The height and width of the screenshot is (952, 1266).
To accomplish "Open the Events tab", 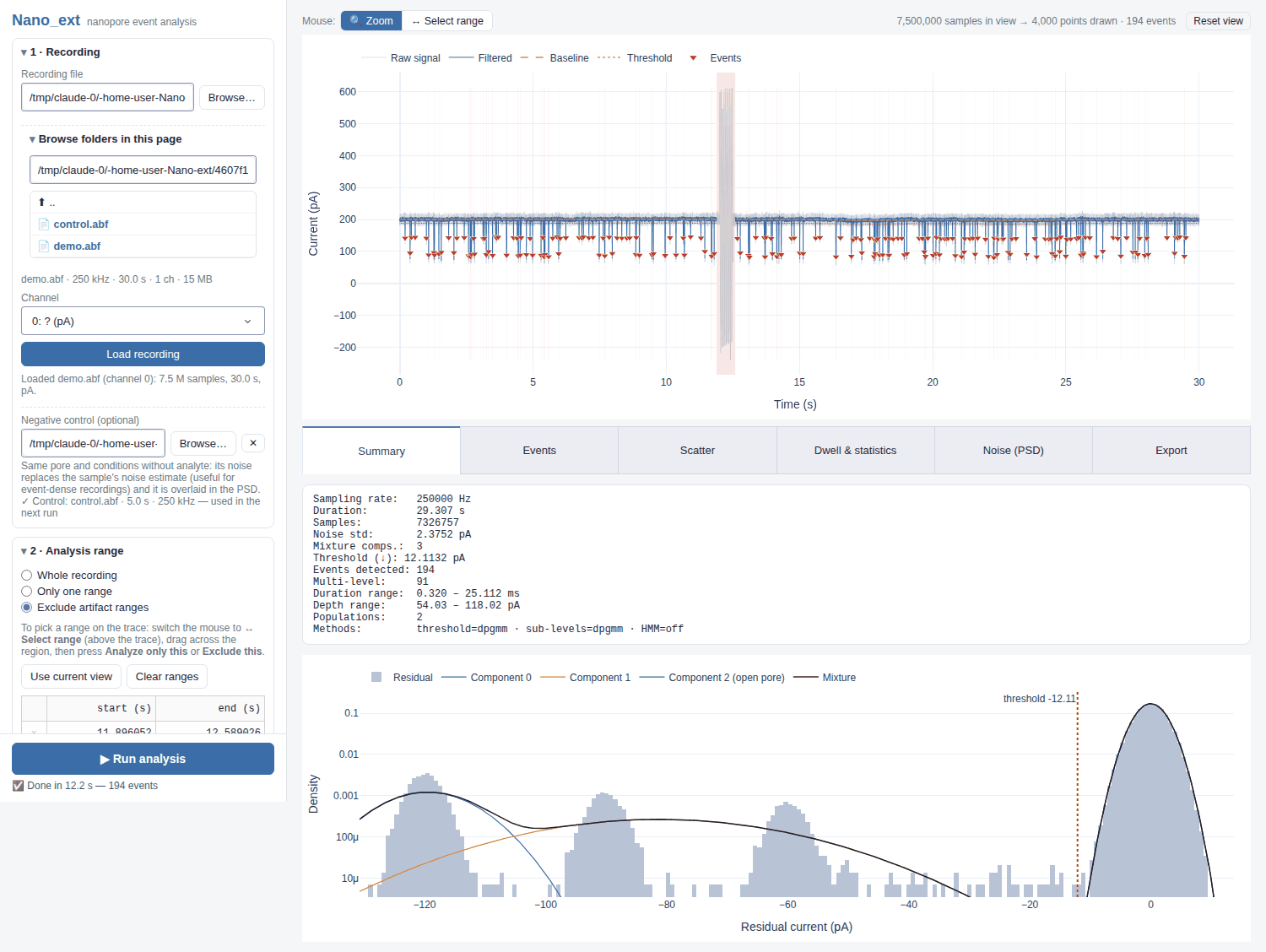I will pyautogui.click(x=539, y=451).
